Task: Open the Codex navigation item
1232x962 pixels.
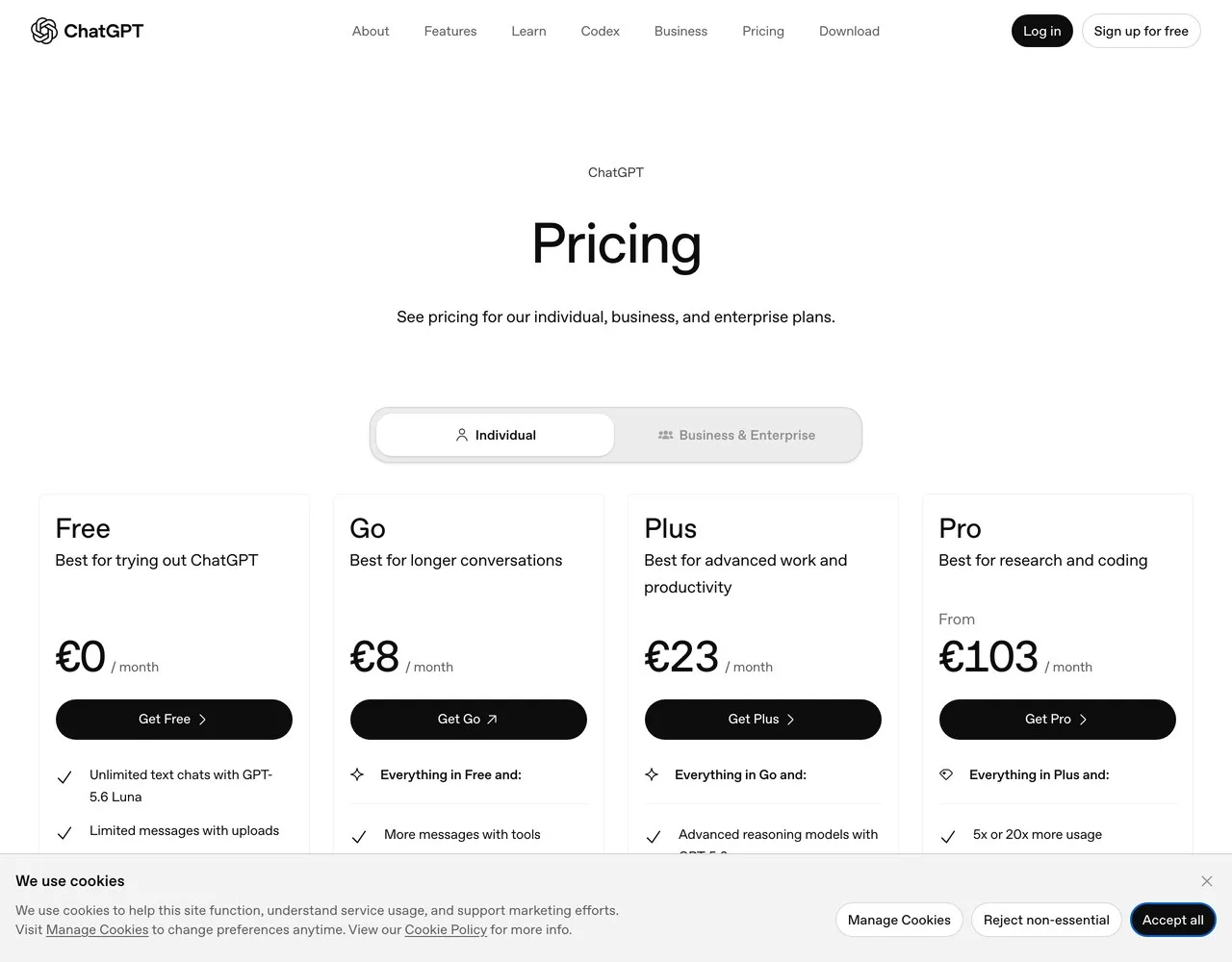Action: (601, 31)
